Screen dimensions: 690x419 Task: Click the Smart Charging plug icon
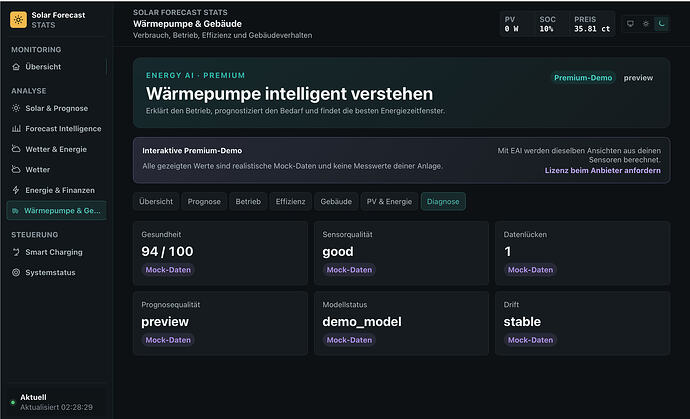point(16,252)
